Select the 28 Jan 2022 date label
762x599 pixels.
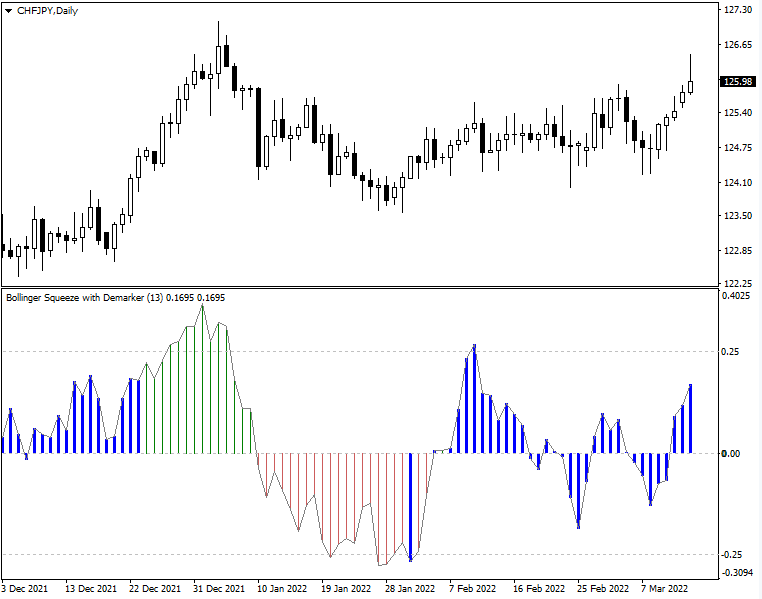tap(410, 588)
